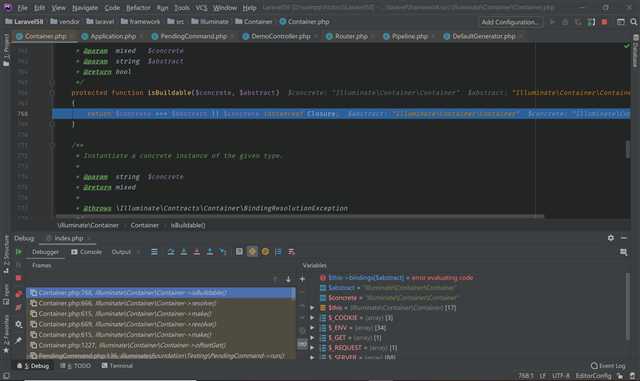Open the Terminal tool window button
The width and height of the screenshot is (640, 381).
coord(117,365)
